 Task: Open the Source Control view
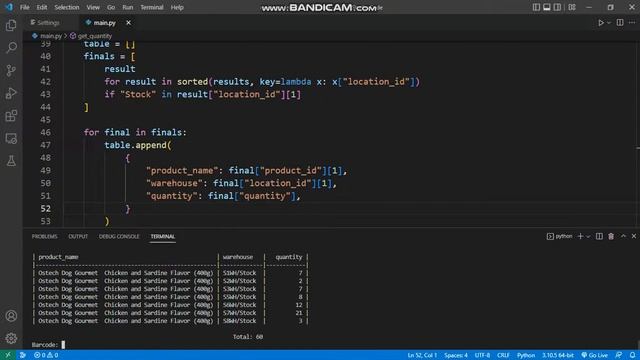[11, 71]
